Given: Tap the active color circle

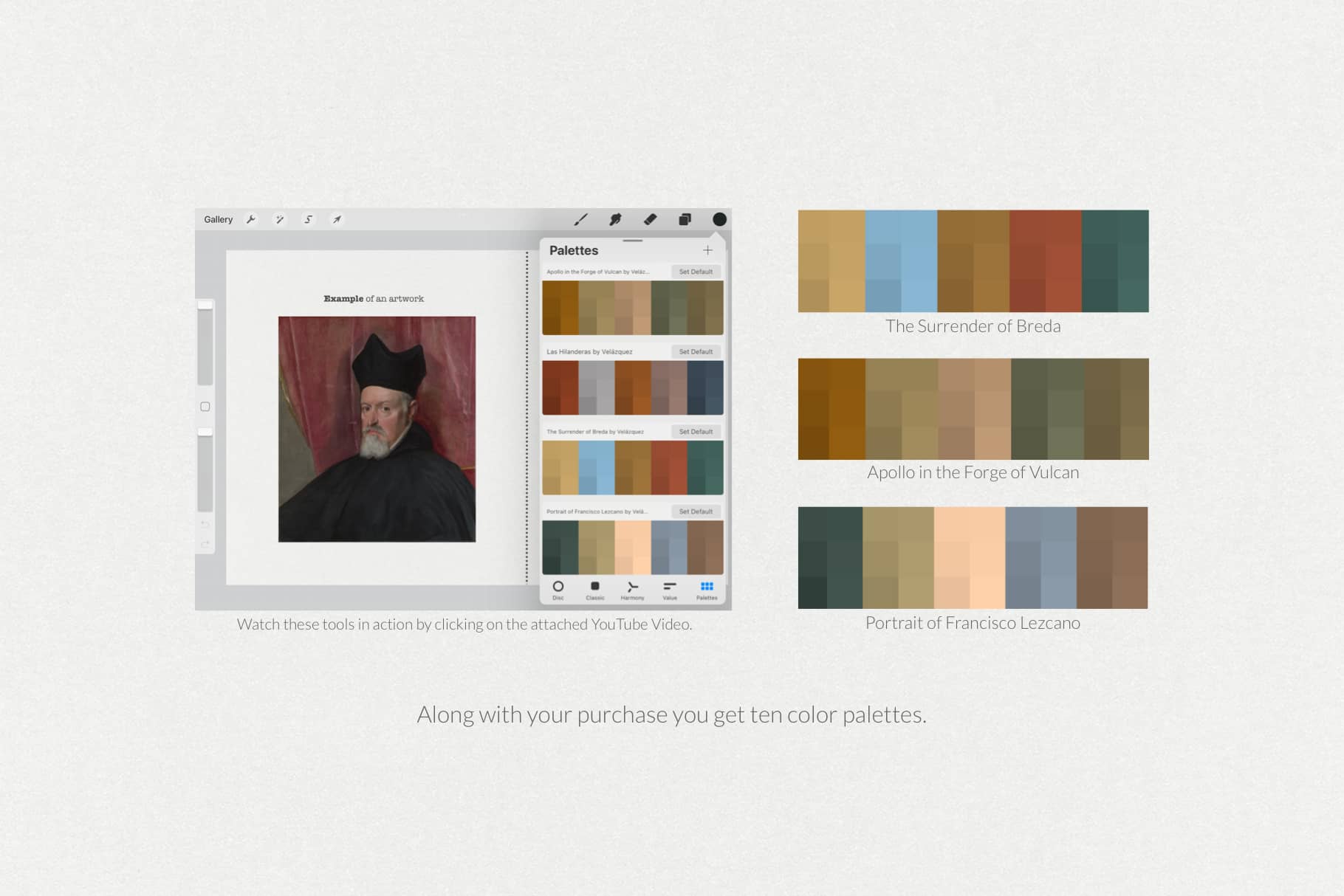Looking at the screenshot, I should point(719,219).
